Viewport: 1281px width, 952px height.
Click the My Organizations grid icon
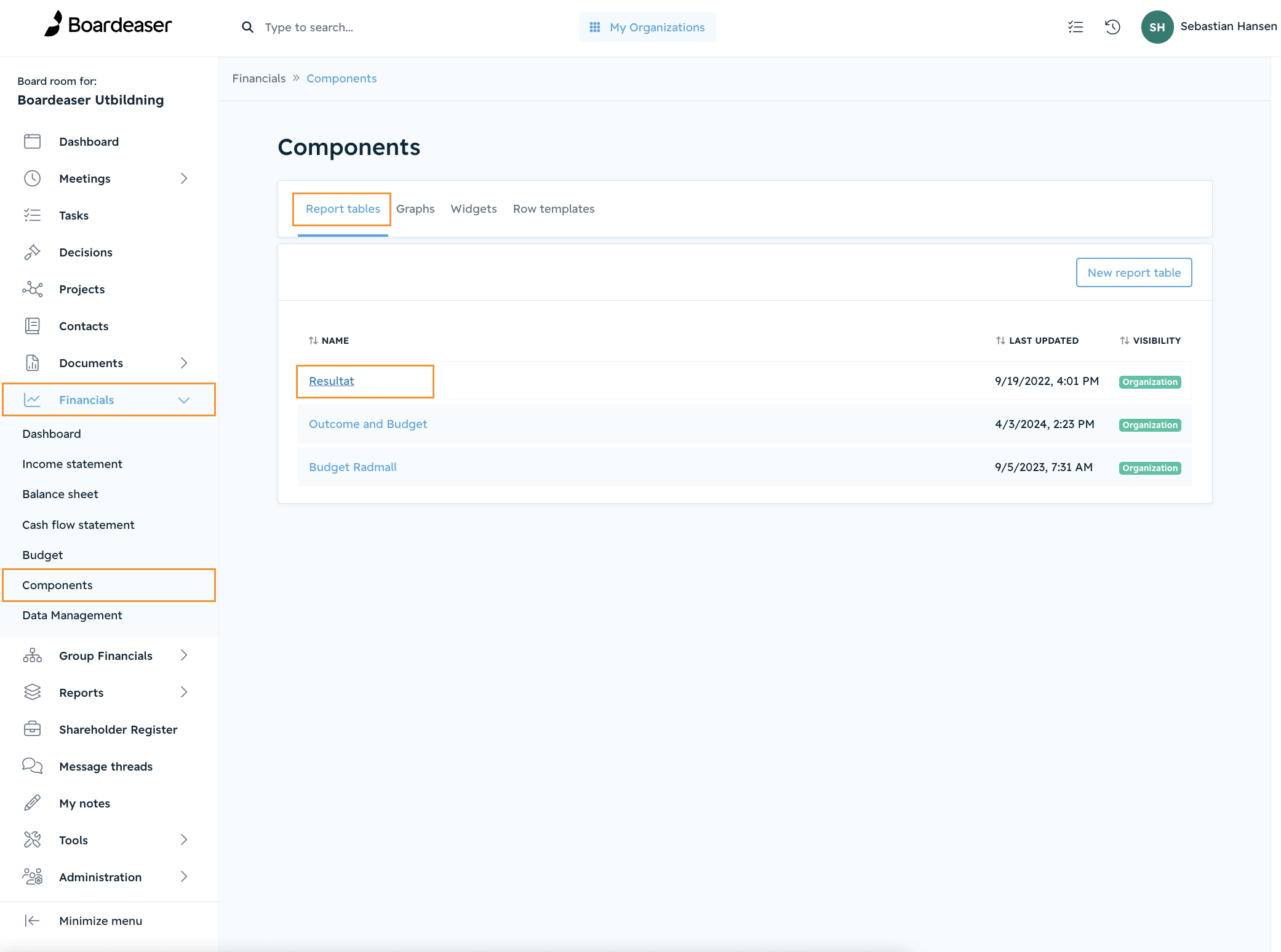(x=594, y=27)
